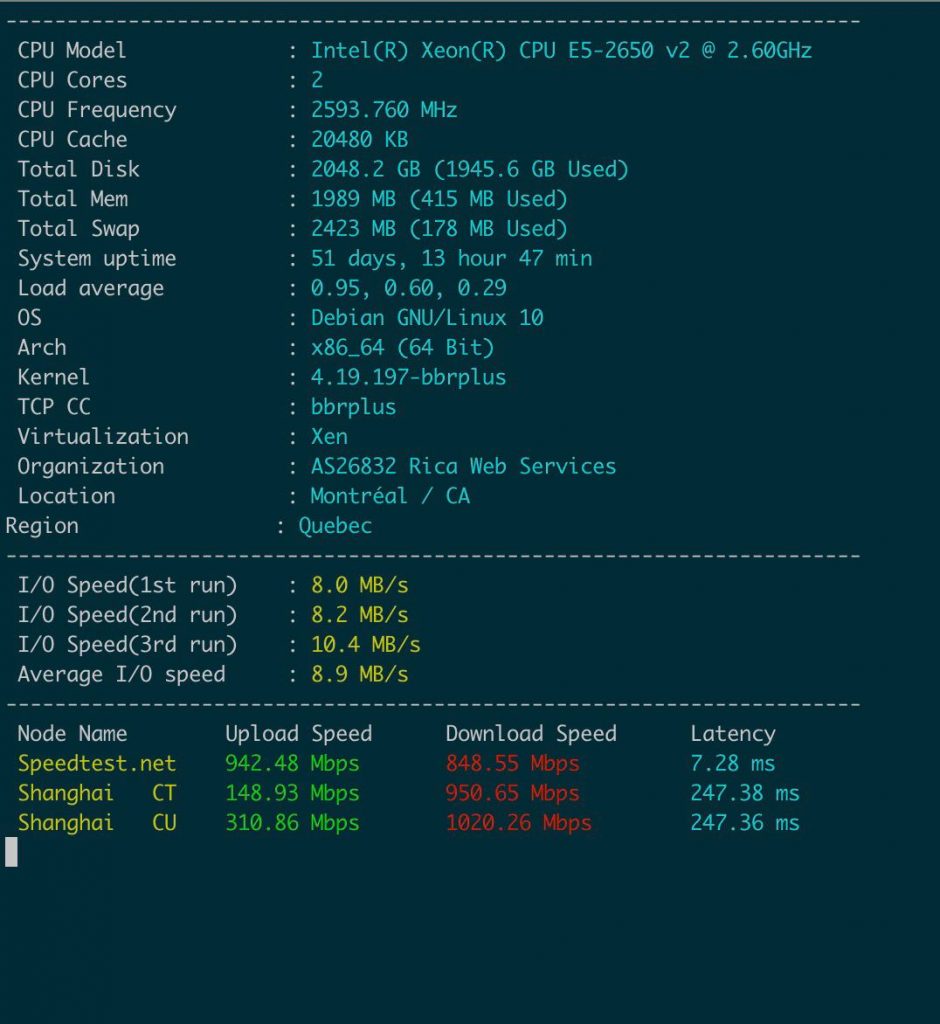This screenshot has height=1024, width=940.
Task: Click the Total Disk usage value
Action: [x=469, y=169]
